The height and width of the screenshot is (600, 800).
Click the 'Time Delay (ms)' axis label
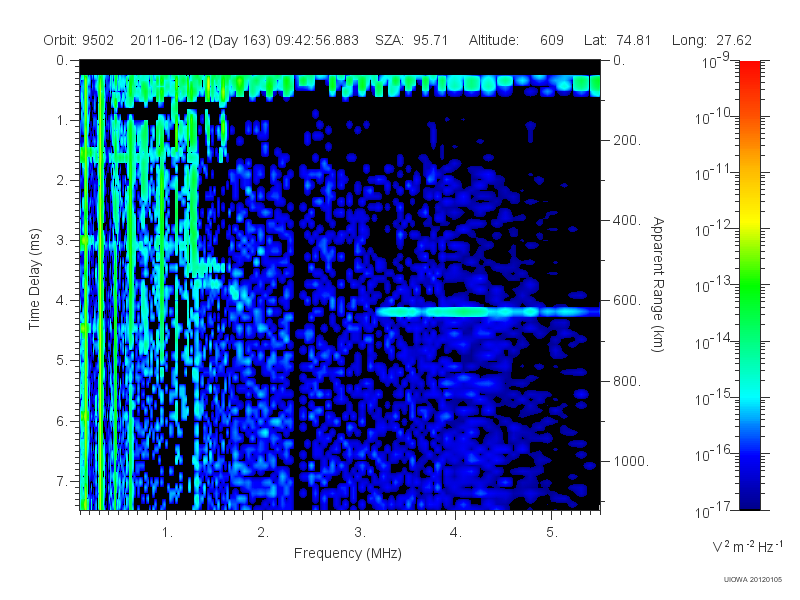coord(34,279)
